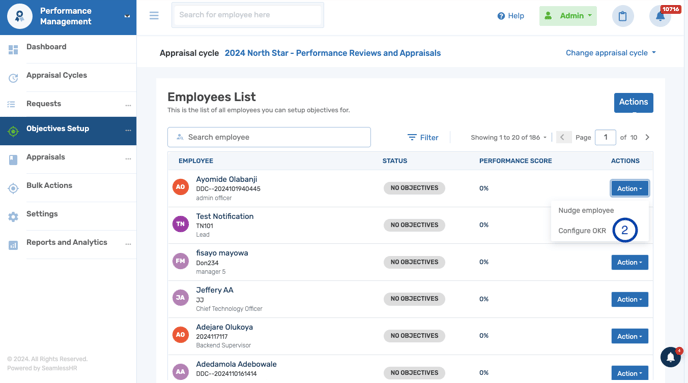Viewport: 688px width, 383px height.
Task: Open 2024 North Star appraisal cycle link
Action: (x=333, y=53)
